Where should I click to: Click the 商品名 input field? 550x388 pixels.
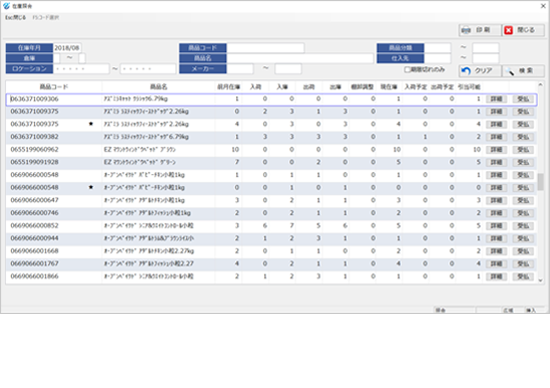tap(300, 58)
